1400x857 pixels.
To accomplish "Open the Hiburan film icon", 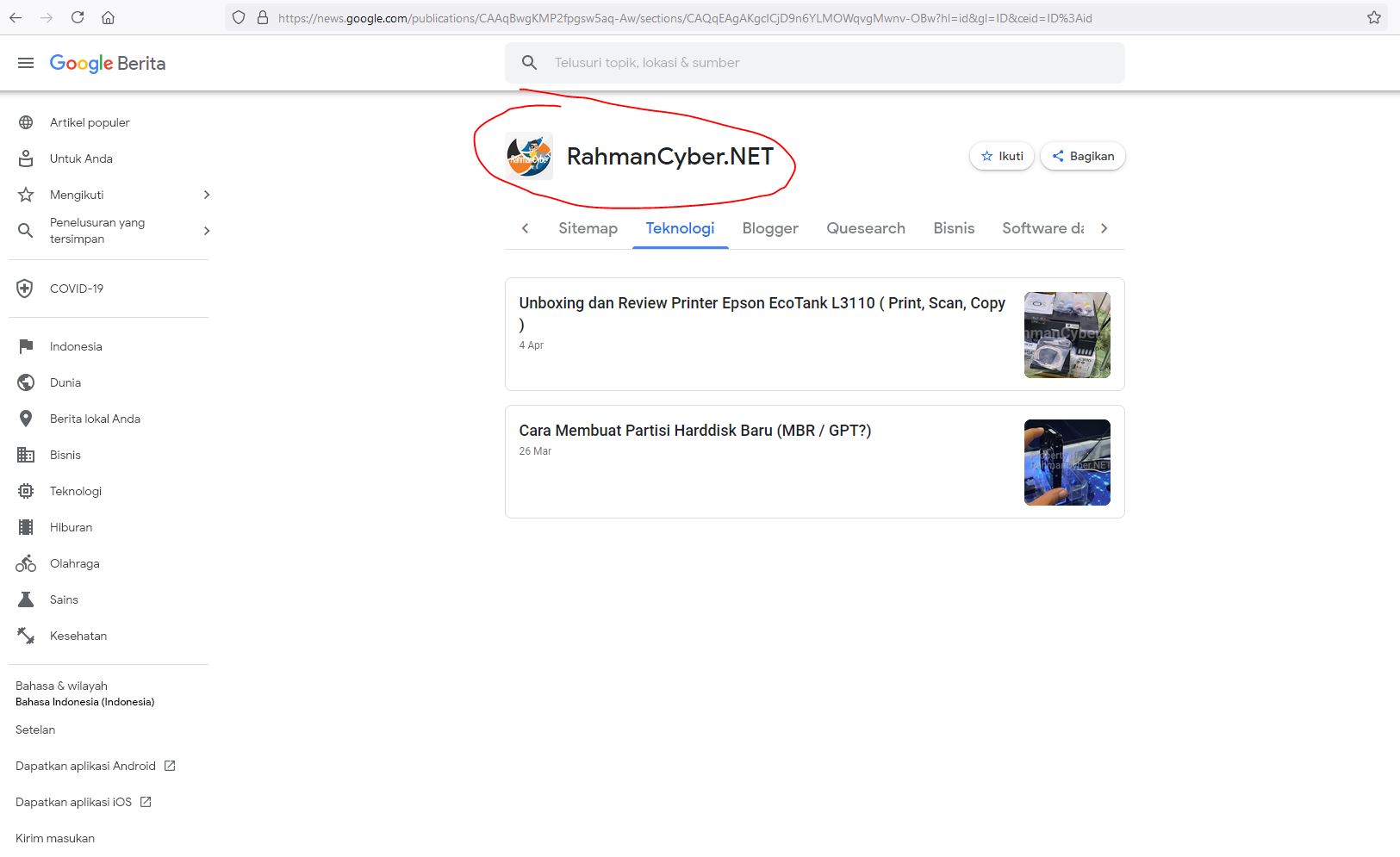I will (x=26, y=527).
